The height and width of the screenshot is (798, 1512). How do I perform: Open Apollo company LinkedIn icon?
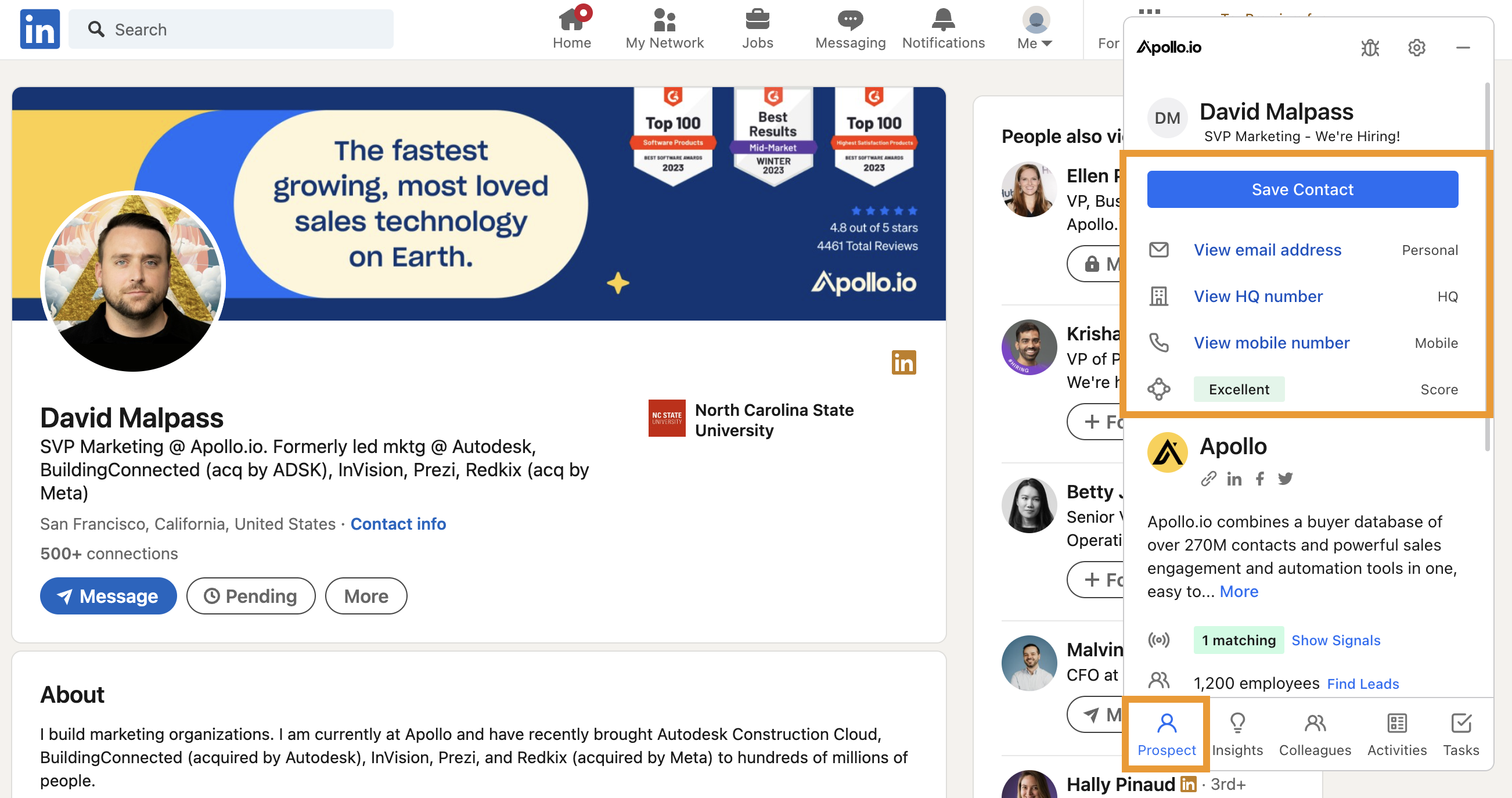1234,479
